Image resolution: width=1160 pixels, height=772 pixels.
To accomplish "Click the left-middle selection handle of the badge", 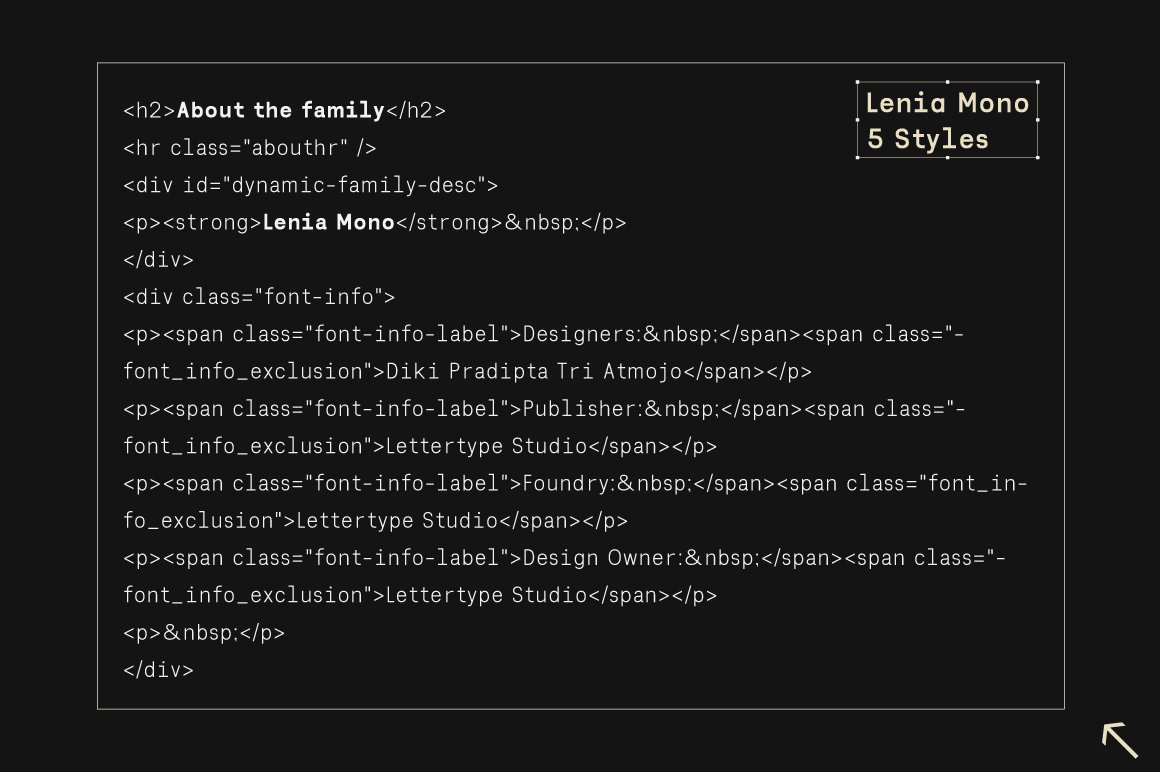I will (x=857, y=120).
